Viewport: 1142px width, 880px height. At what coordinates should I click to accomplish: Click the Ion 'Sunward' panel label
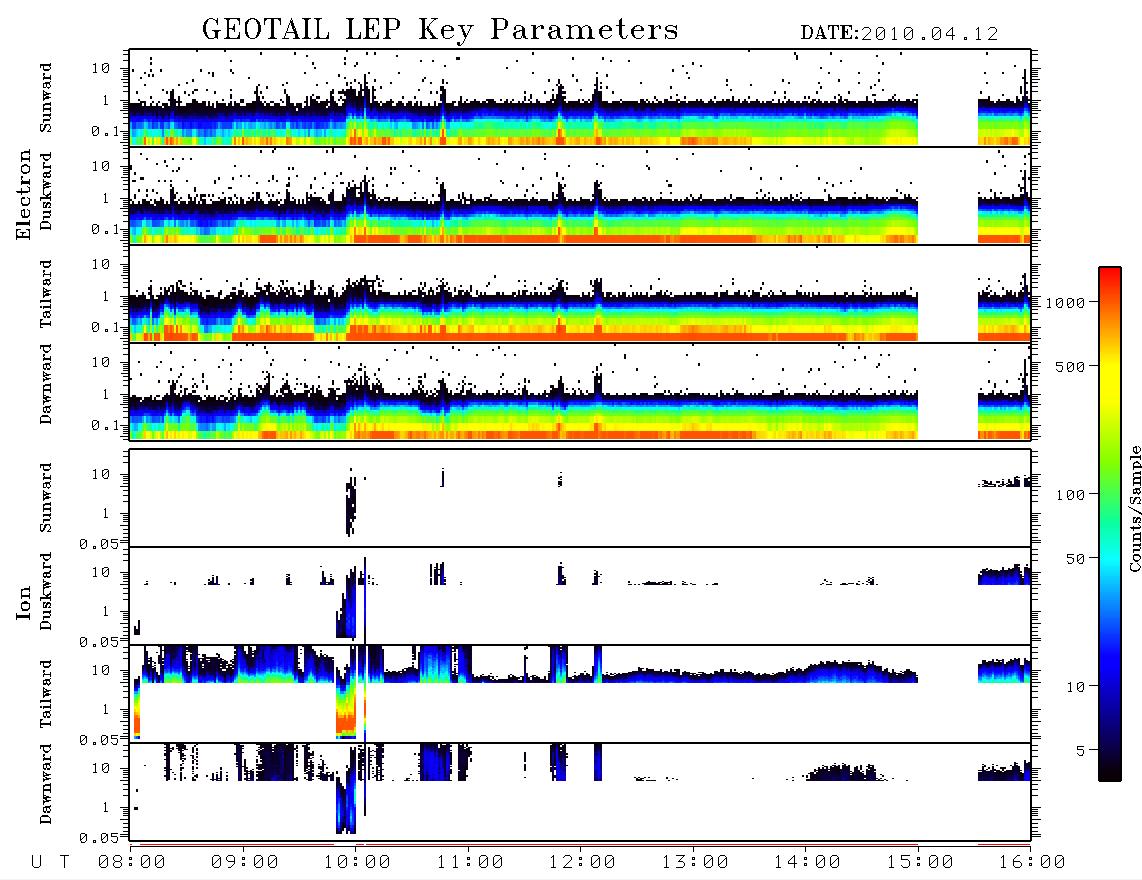coord(46,498)
